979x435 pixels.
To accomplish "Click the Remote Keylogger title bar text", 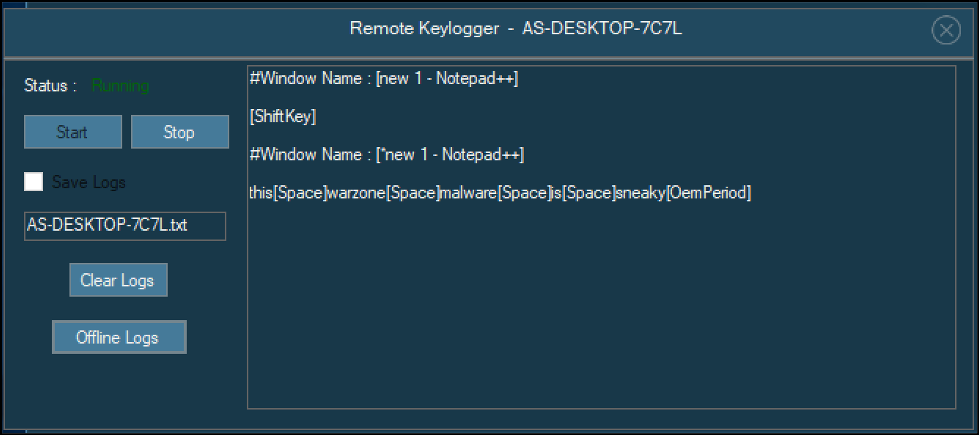I will point(516,28).
